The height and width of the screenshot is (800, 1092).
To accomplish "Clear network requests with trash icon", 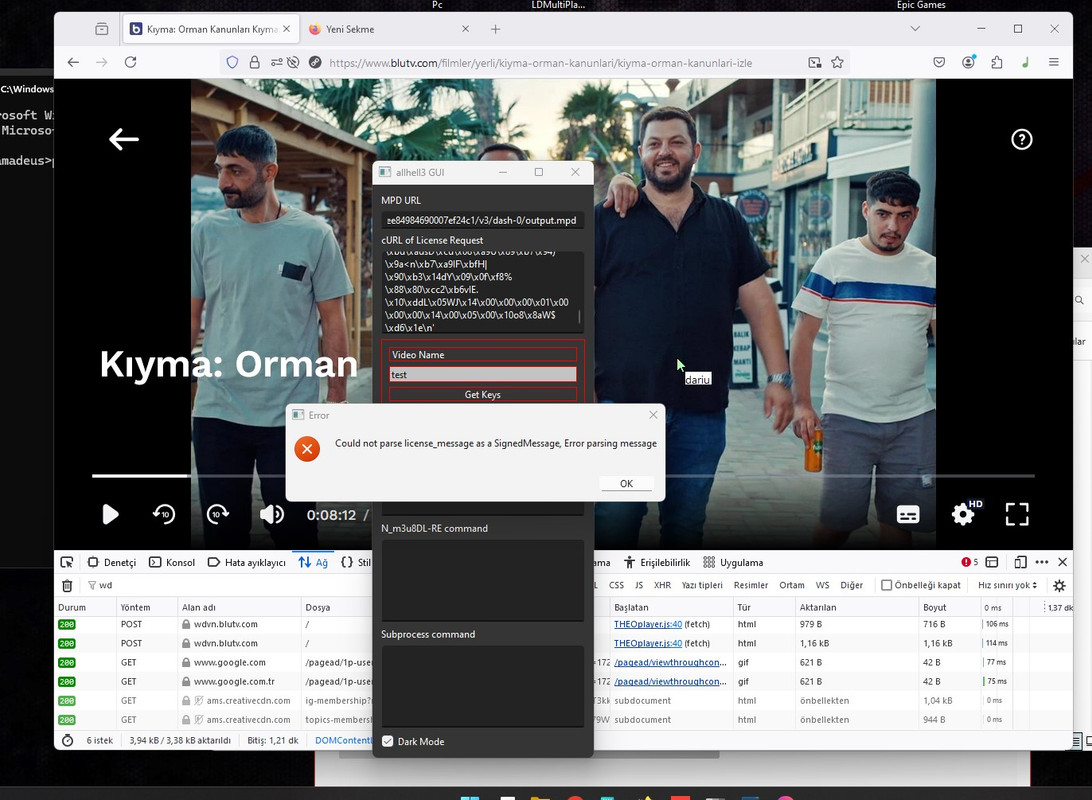I will [x=67, y=586].
